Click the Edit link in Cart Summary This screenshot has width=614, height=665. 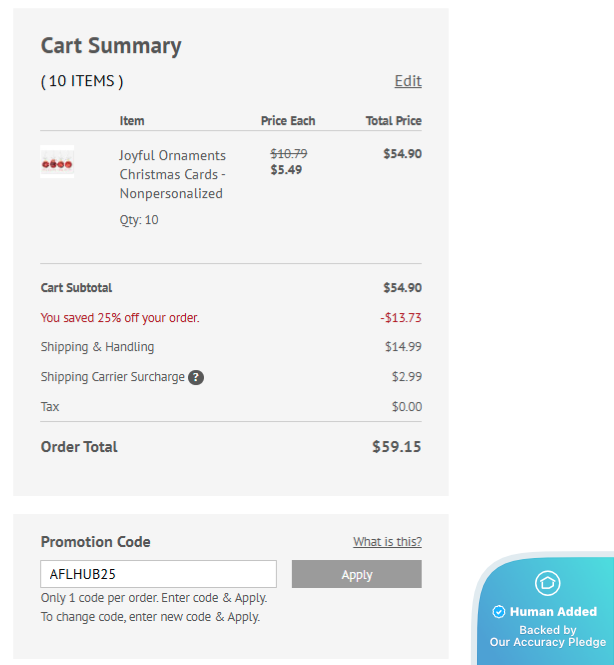[408, 81]
